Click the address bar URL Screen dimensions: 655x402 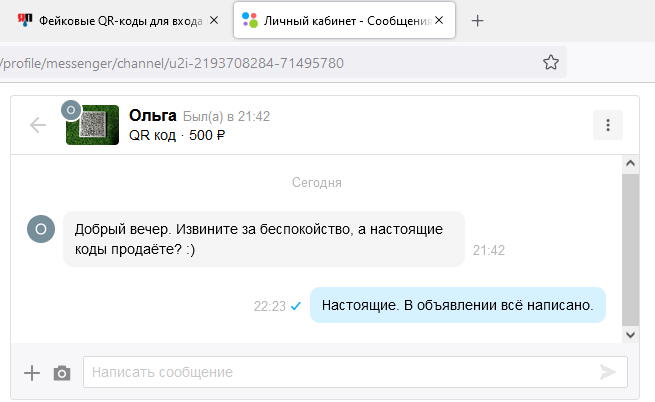click(172, 63)
